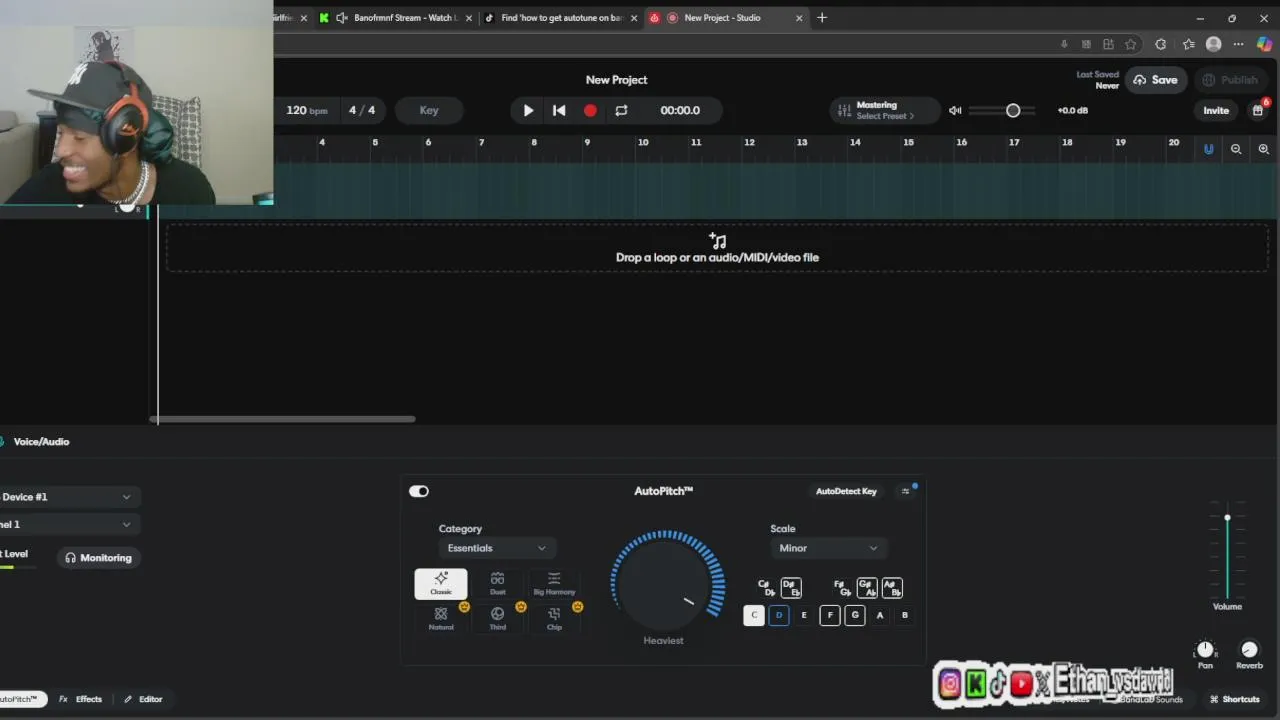Toggle the G note key
The image size is (1280, 720).
(x=855, y=615)
